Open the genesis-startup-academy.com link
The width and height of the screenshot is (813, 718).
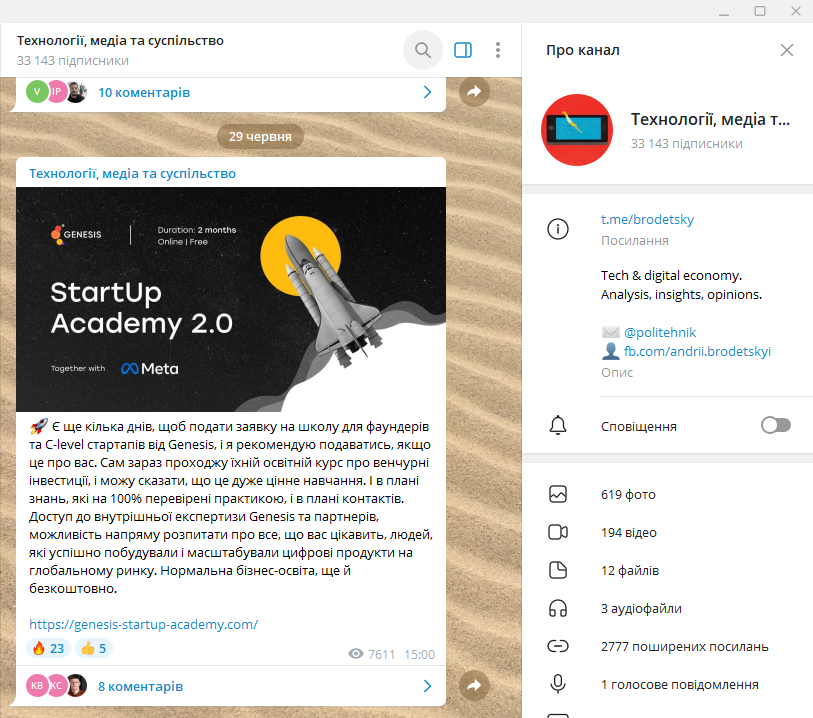143,624
